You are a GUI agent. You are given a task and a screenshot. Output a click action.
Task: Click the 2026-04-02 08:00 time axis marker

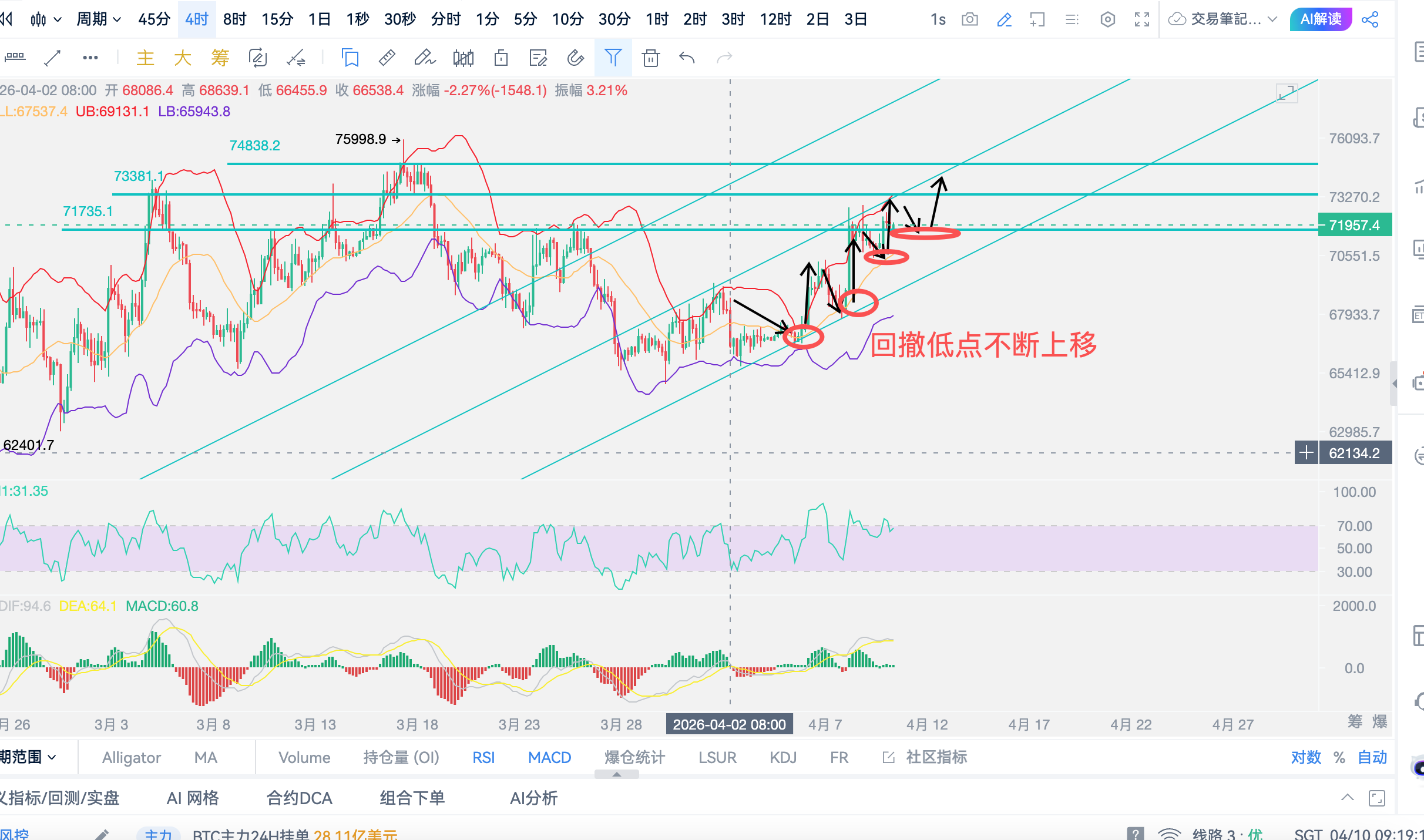(729, 724)
